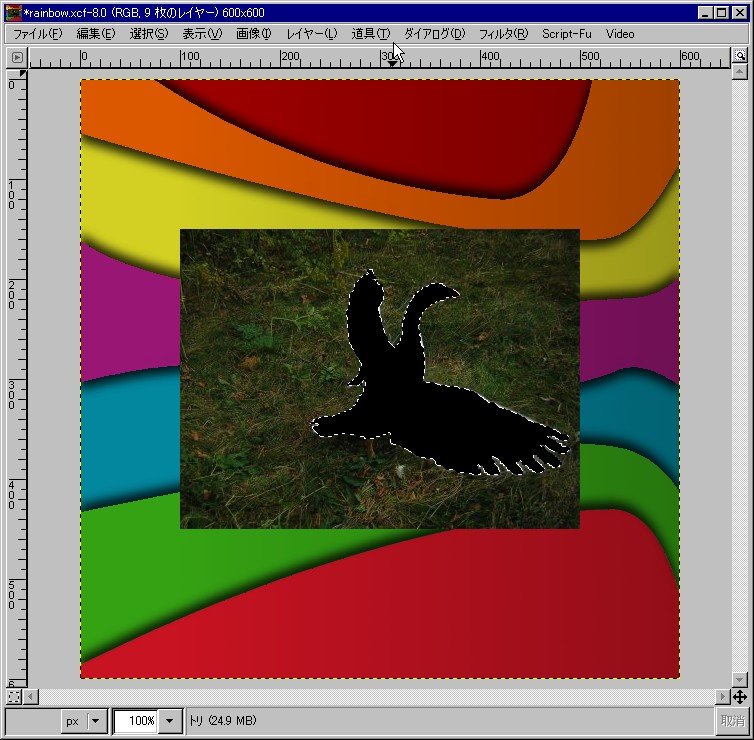Click the image menu arrow beside ruler
Viewport: 754px width, 740px height.
17,57
